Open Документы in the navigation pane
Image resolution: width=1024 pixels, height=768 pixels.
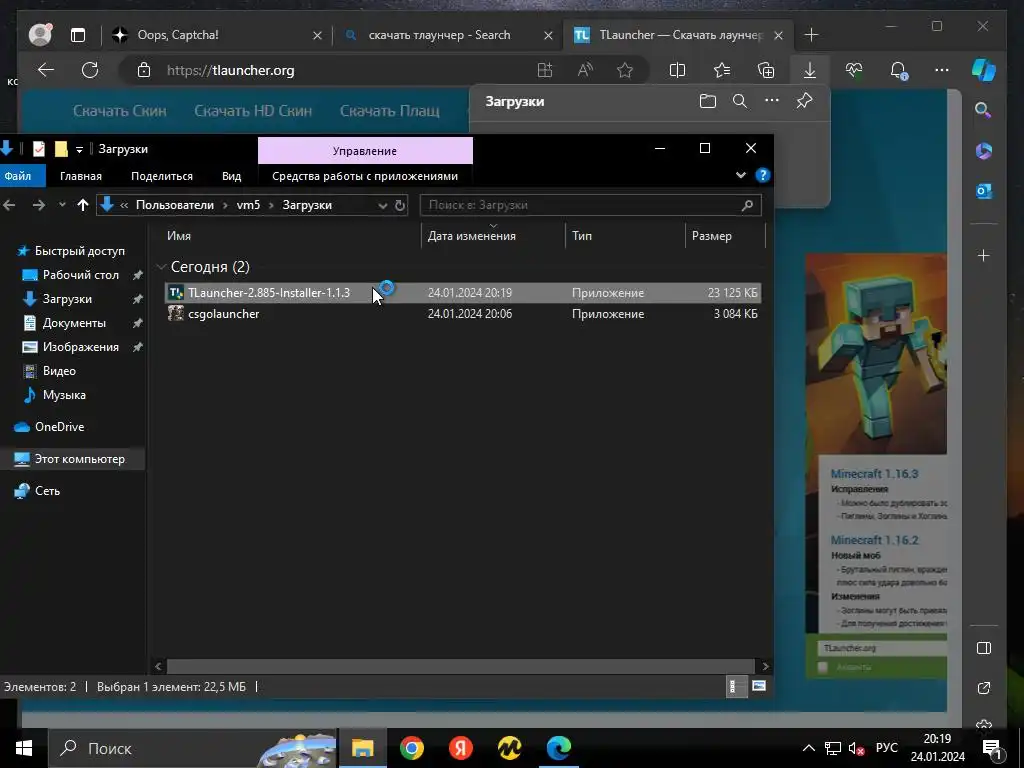[74, 323]
